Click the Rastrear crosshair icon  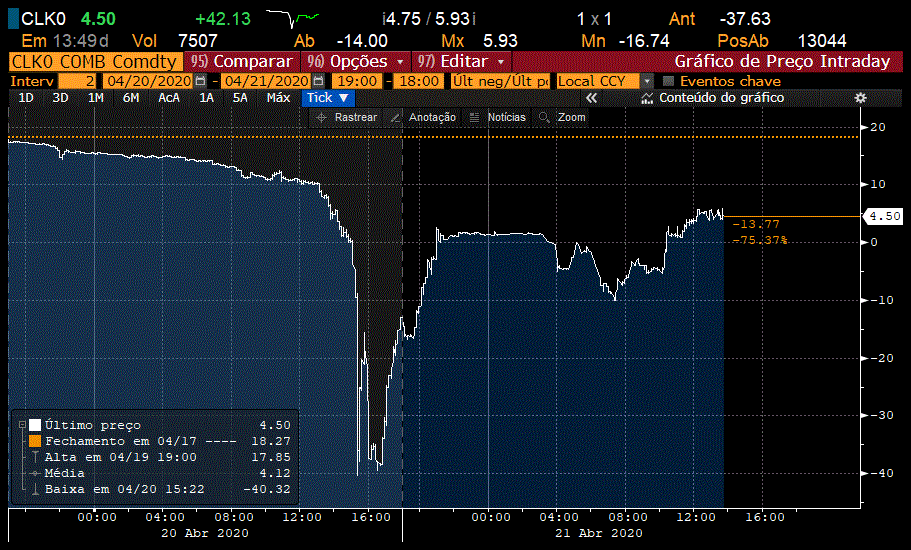click(321, 118)
